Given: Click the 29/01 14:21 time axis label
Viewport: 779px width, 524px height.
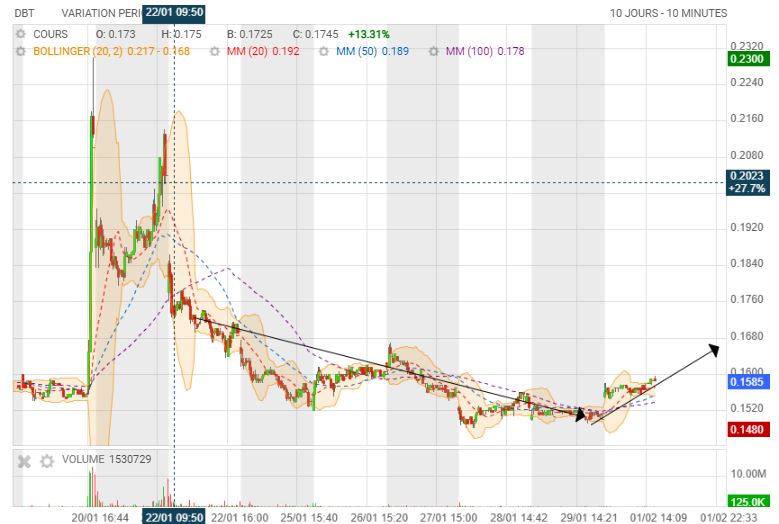Looking at the screenshot, I should [589, 518].
